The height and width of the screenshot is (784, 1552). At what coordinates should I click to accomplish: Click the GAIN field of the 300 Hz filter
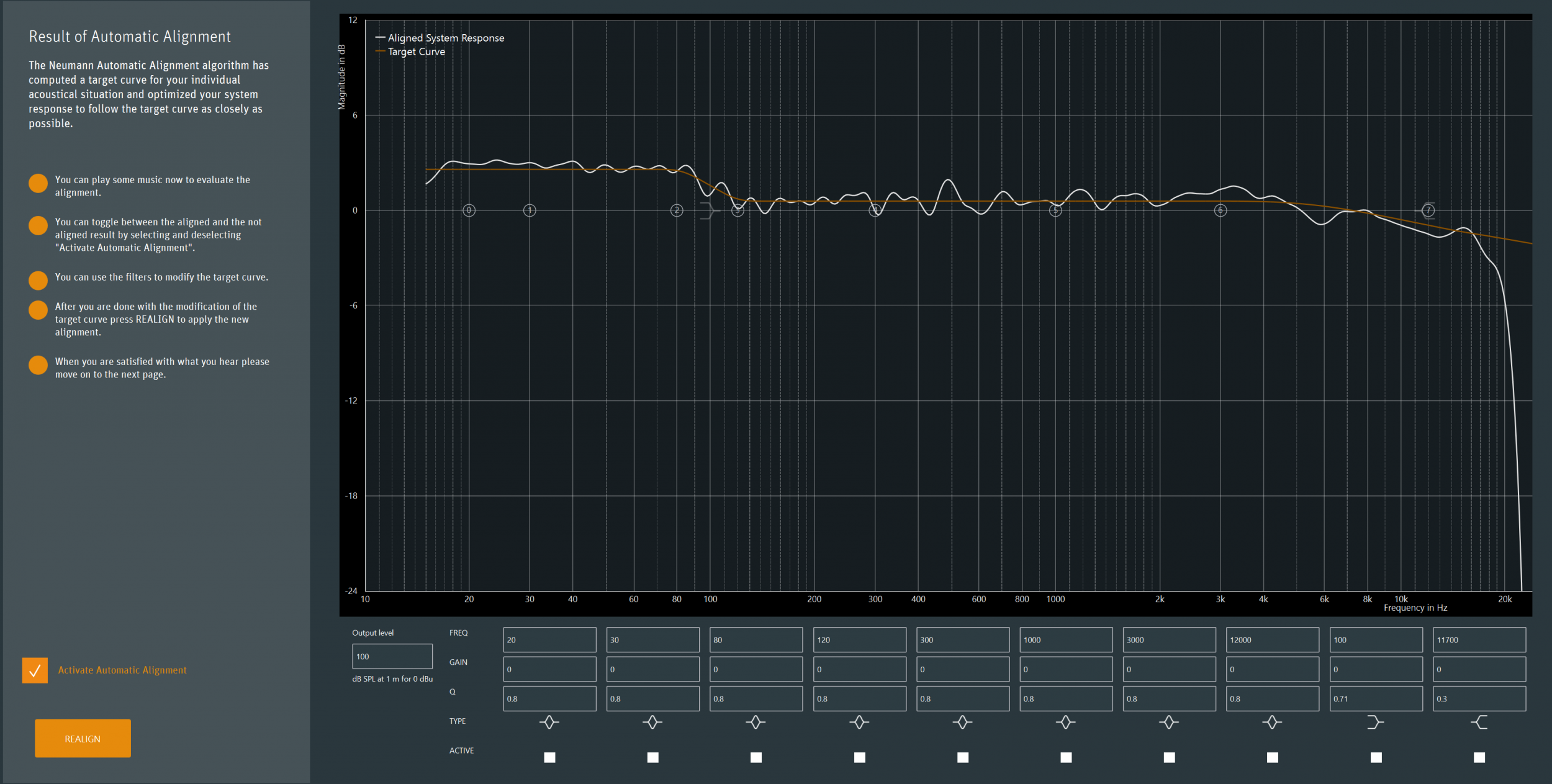tap(962, 669)
